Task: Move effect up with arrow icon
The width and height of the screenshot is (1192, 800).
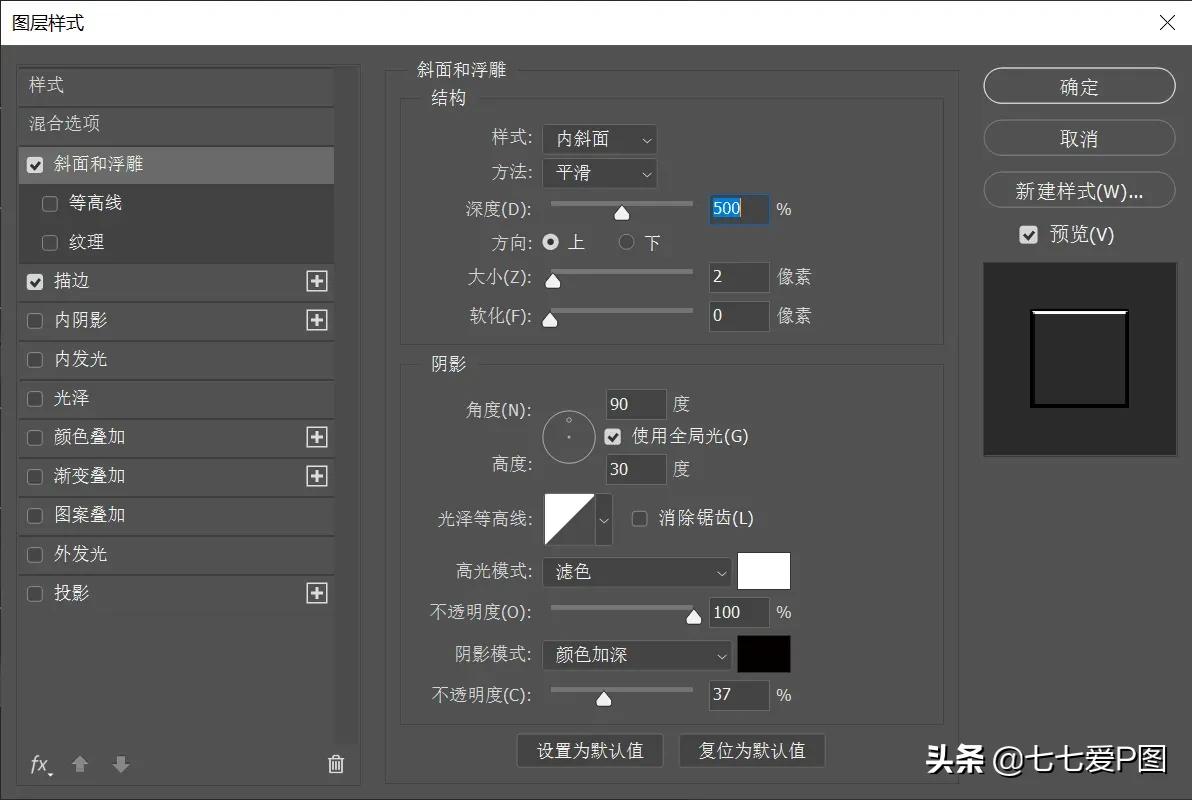Action: coord(80,763)
